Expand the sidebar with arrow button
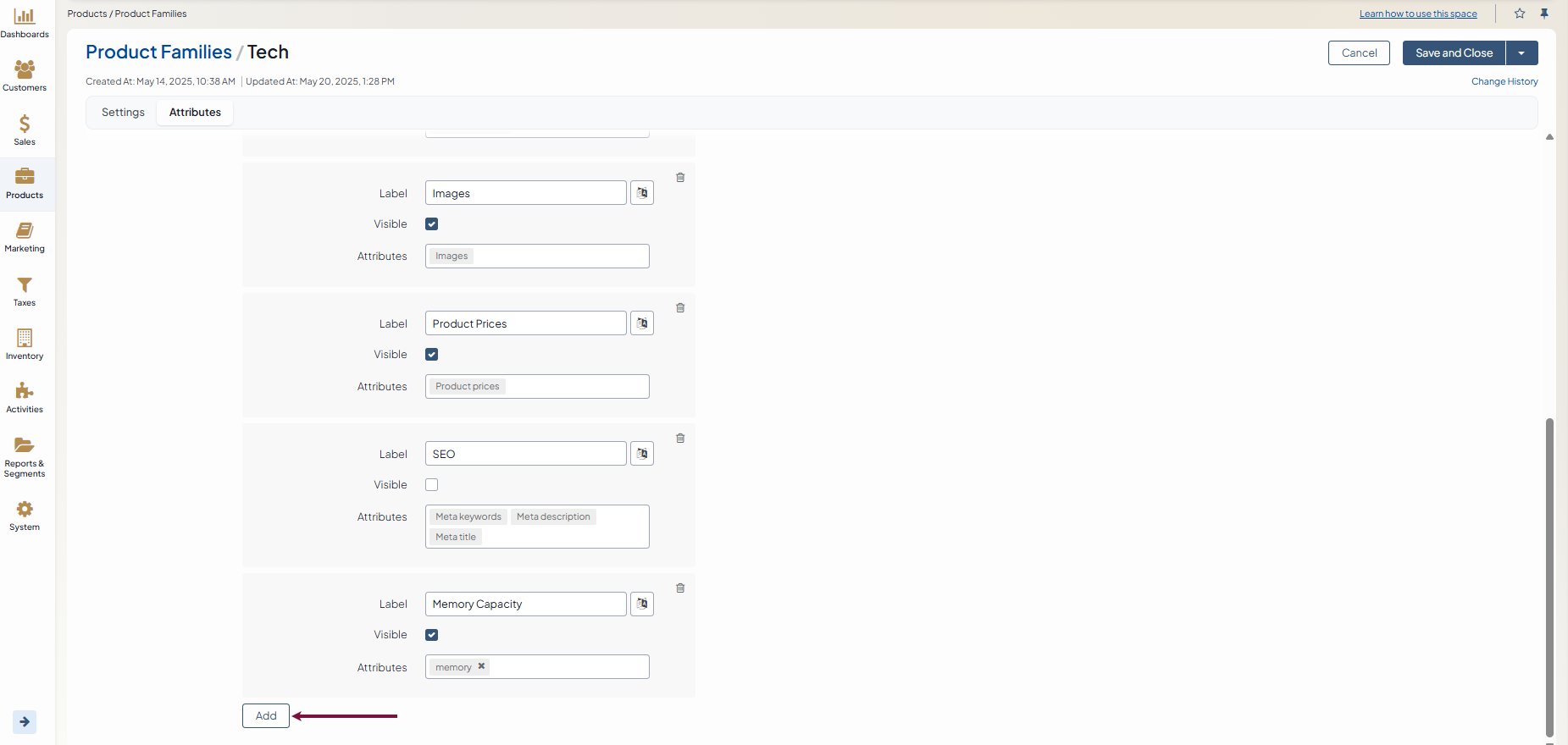The width and height of the screenshot is (1568, 745). tap(25, 722)
